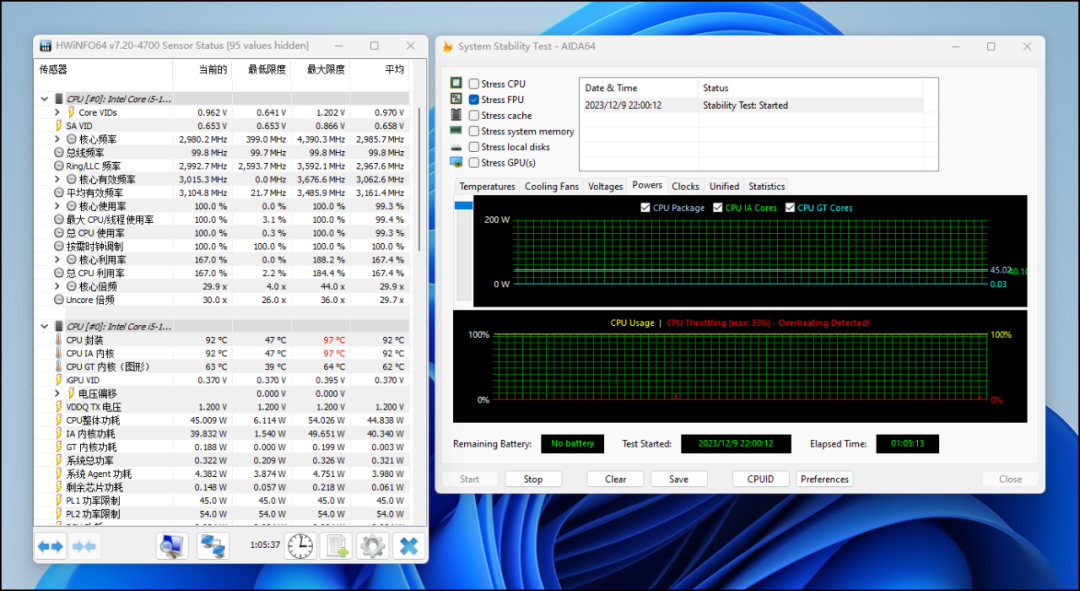The width and height of the screenshot is (1080, 591).
Task: Open CPUID from AIDA64
Action: tap(760, 479)
